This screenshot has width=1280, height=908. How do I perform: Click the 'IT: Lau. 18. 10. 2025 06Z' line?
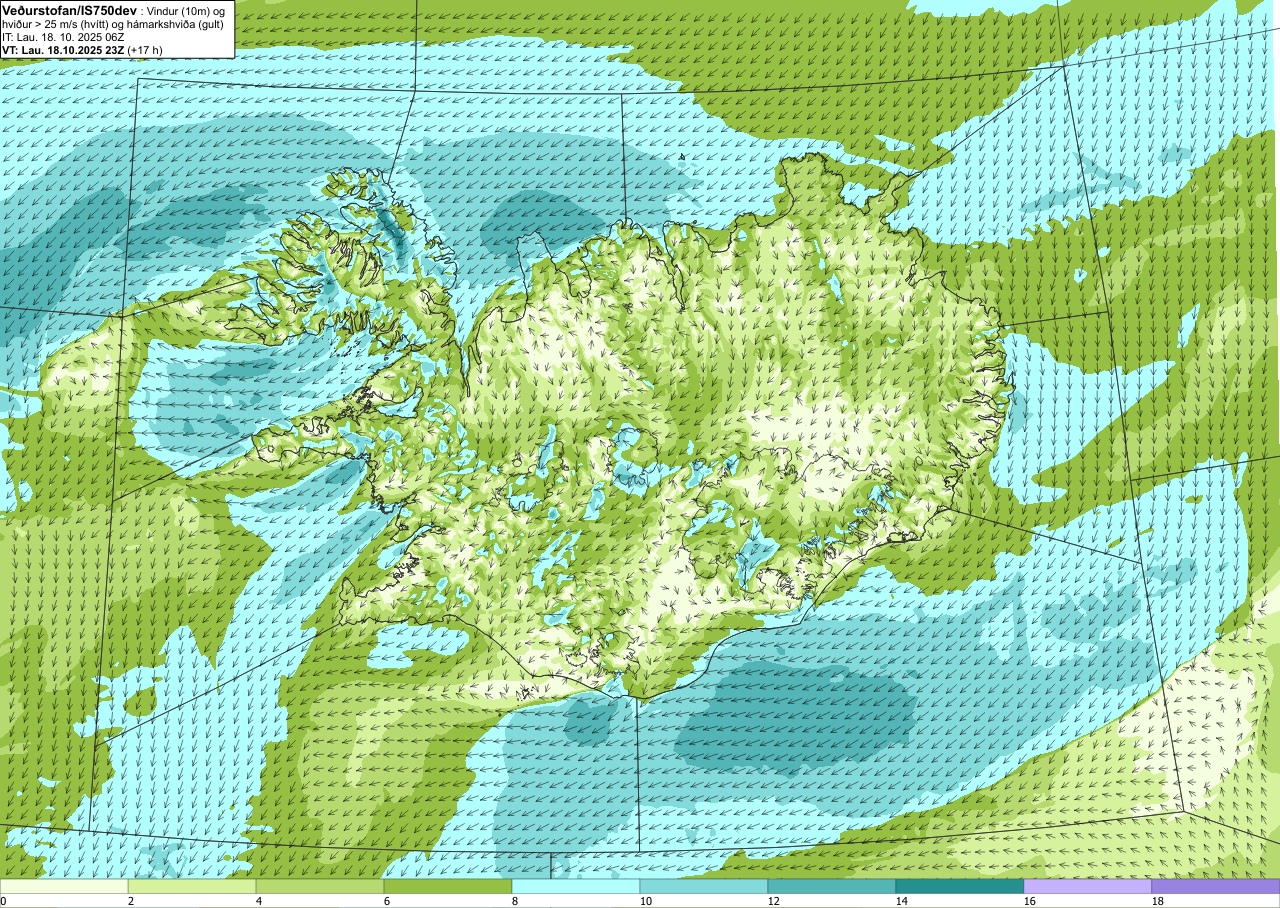tap(63, 36)
